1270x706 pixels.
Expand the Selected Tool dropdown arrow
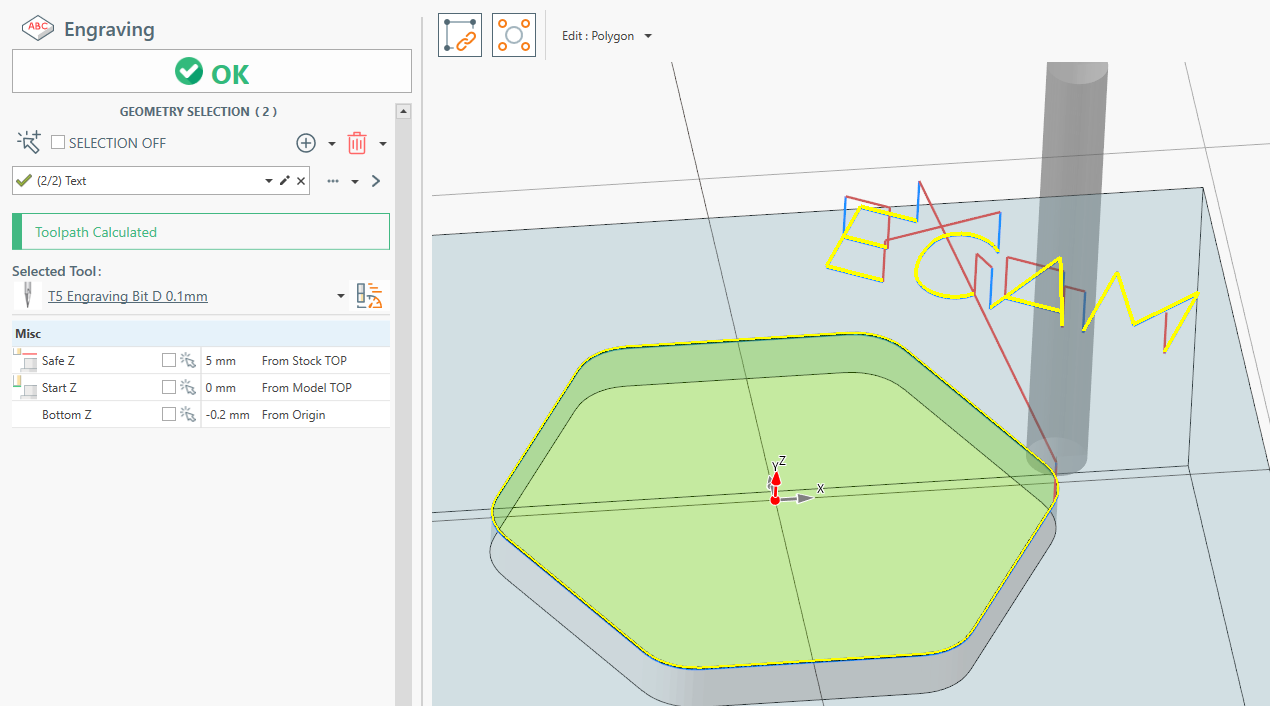point(341,297)
